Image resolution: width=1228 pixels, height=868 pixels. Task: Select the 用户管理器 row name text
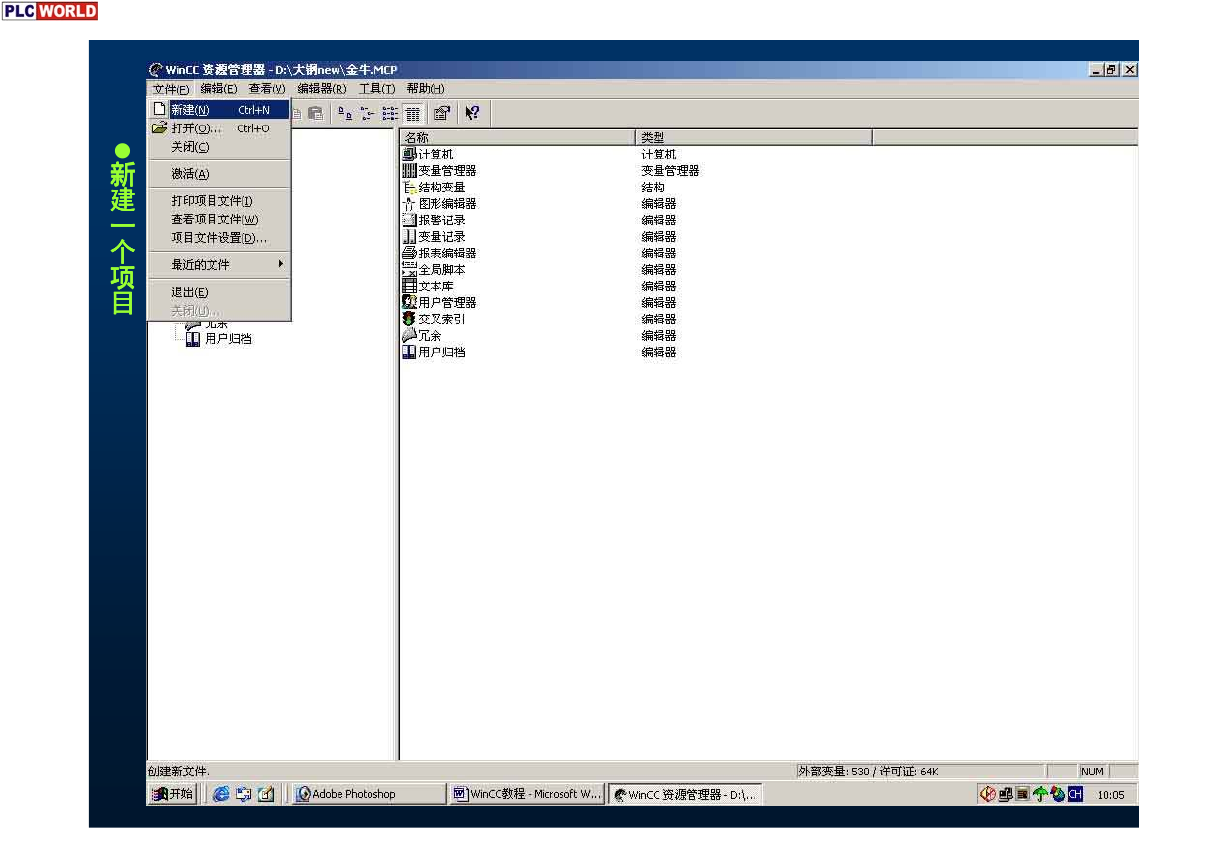447,302
